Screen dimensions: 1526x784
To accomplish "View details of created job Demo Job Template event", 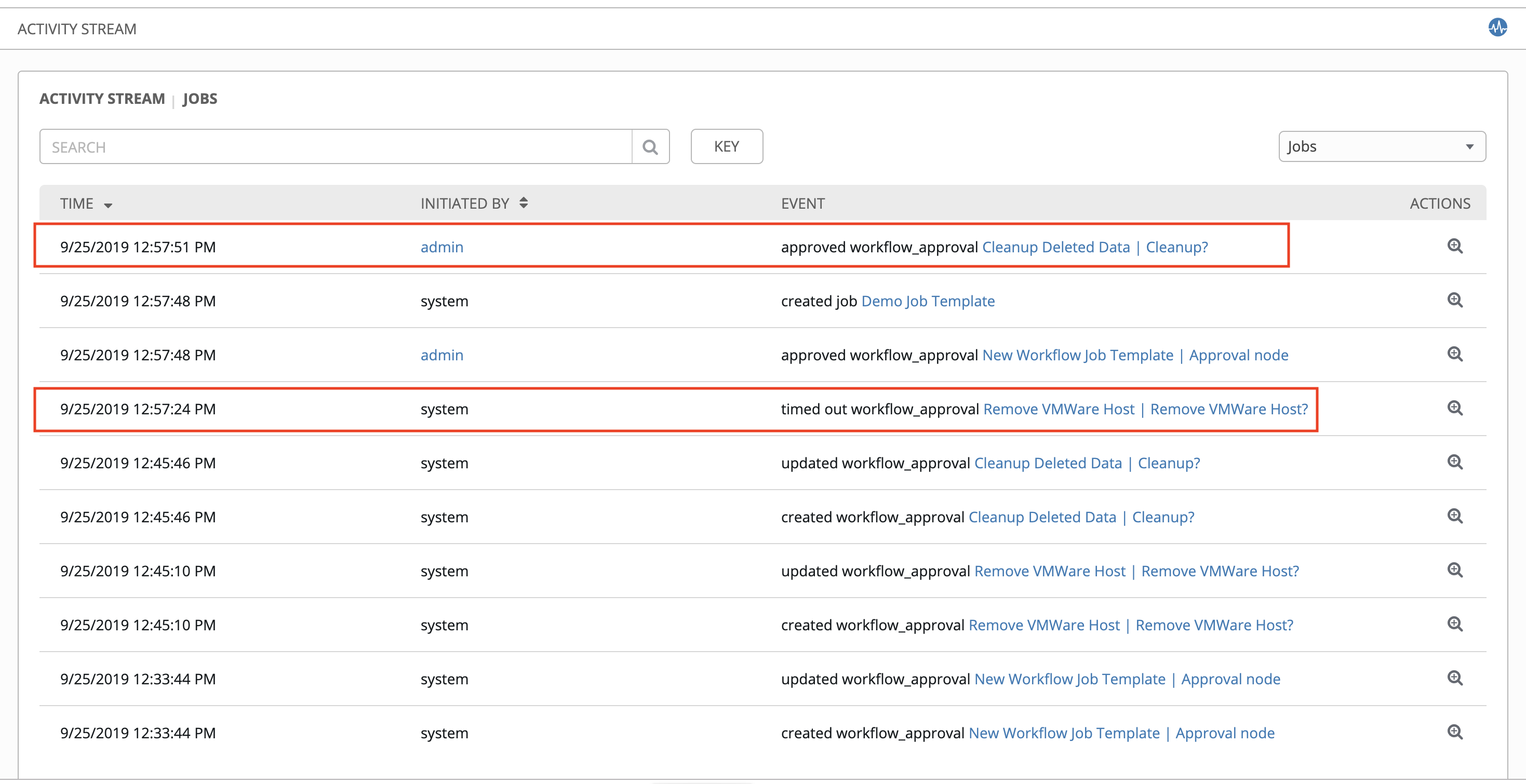I will coord(1455,300).
